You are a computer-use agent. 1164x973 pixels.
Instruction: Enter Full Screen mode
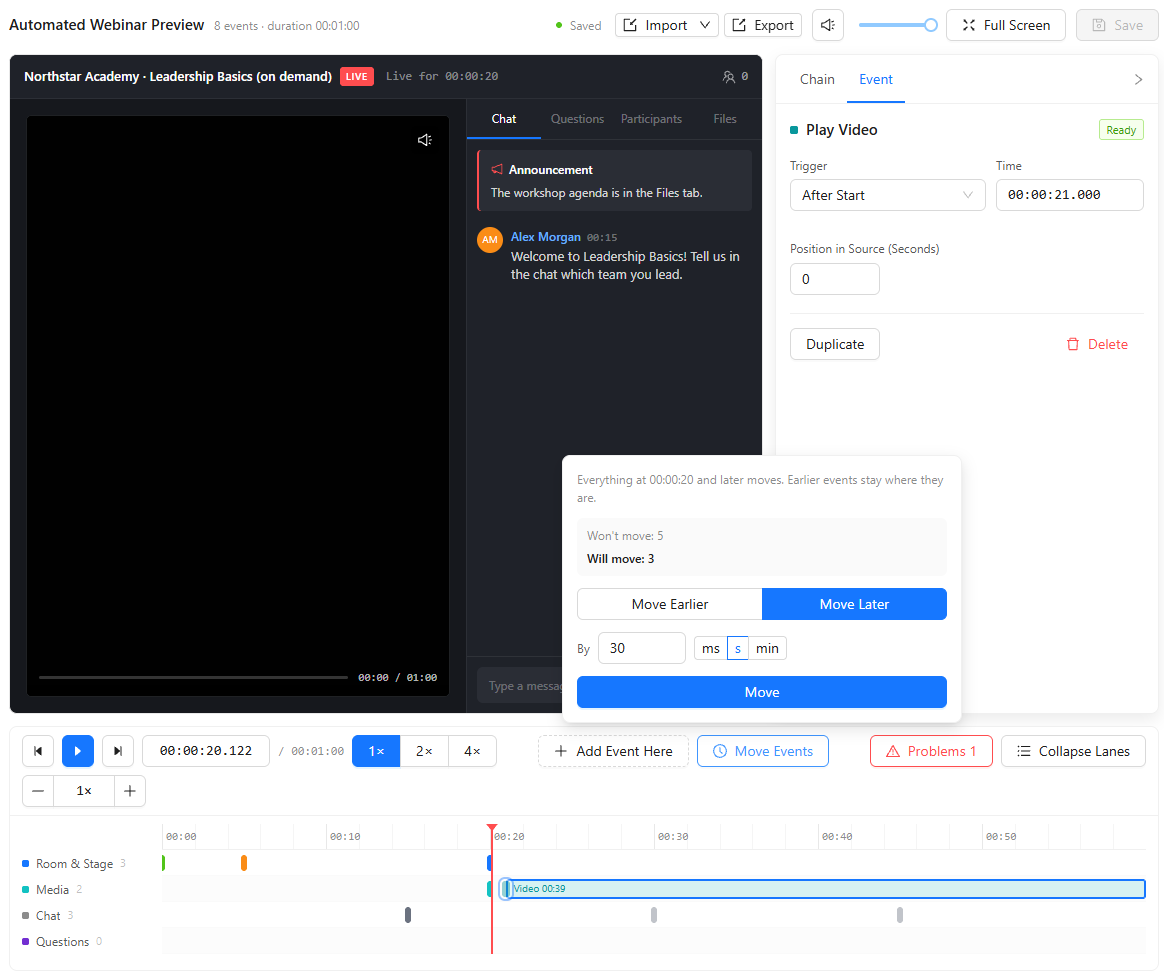click(1006, 25)
